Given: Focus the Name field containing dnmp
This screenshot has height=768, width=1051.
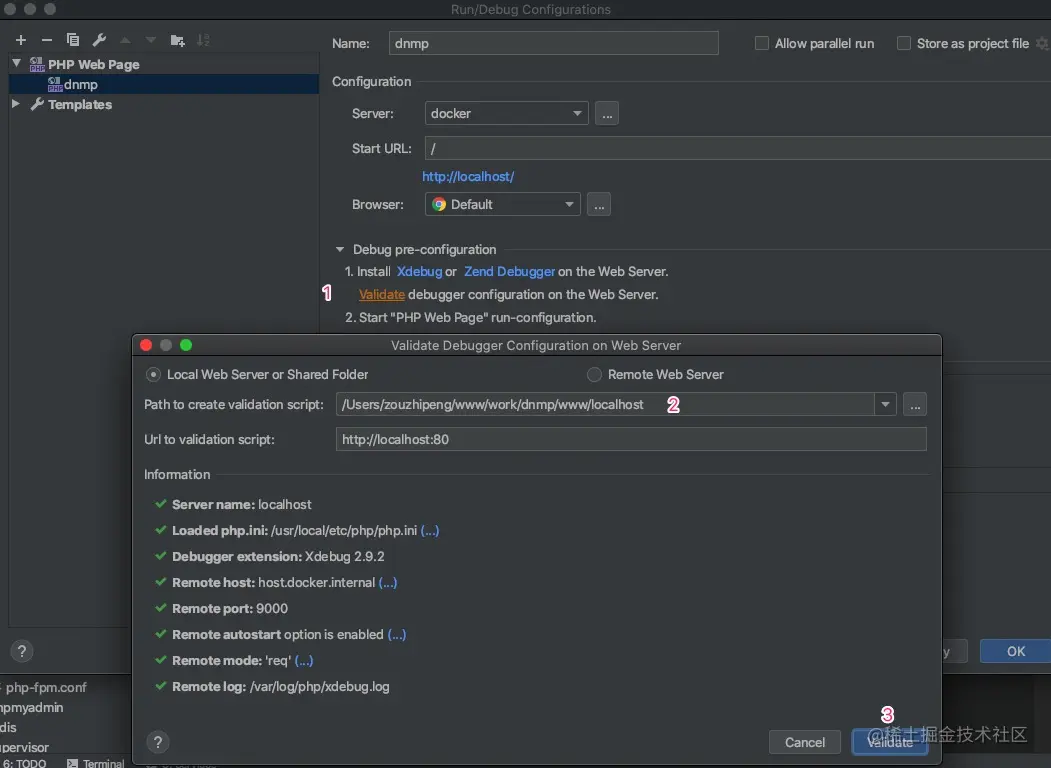Looking at the screenshot, I should [554, 44].
